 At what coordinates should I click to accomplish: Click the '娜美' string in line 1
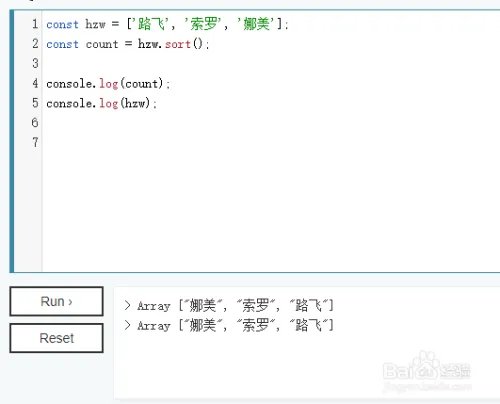click(256, 24)
